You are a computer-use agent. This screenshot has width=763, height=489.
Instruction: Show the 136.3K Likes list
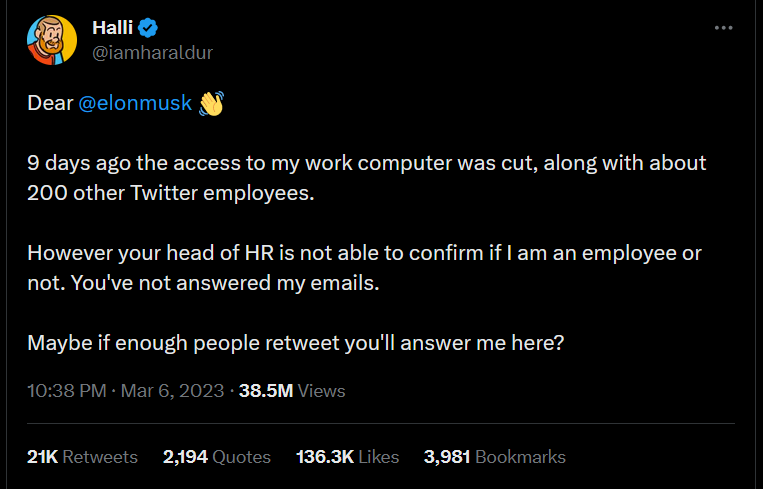347,457
